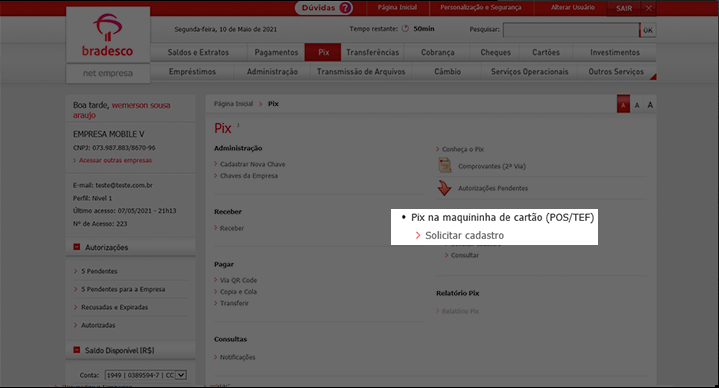Open the Cheques menu
The width and height of the screenshot is (719, 388).
click(x=495, y=52)
